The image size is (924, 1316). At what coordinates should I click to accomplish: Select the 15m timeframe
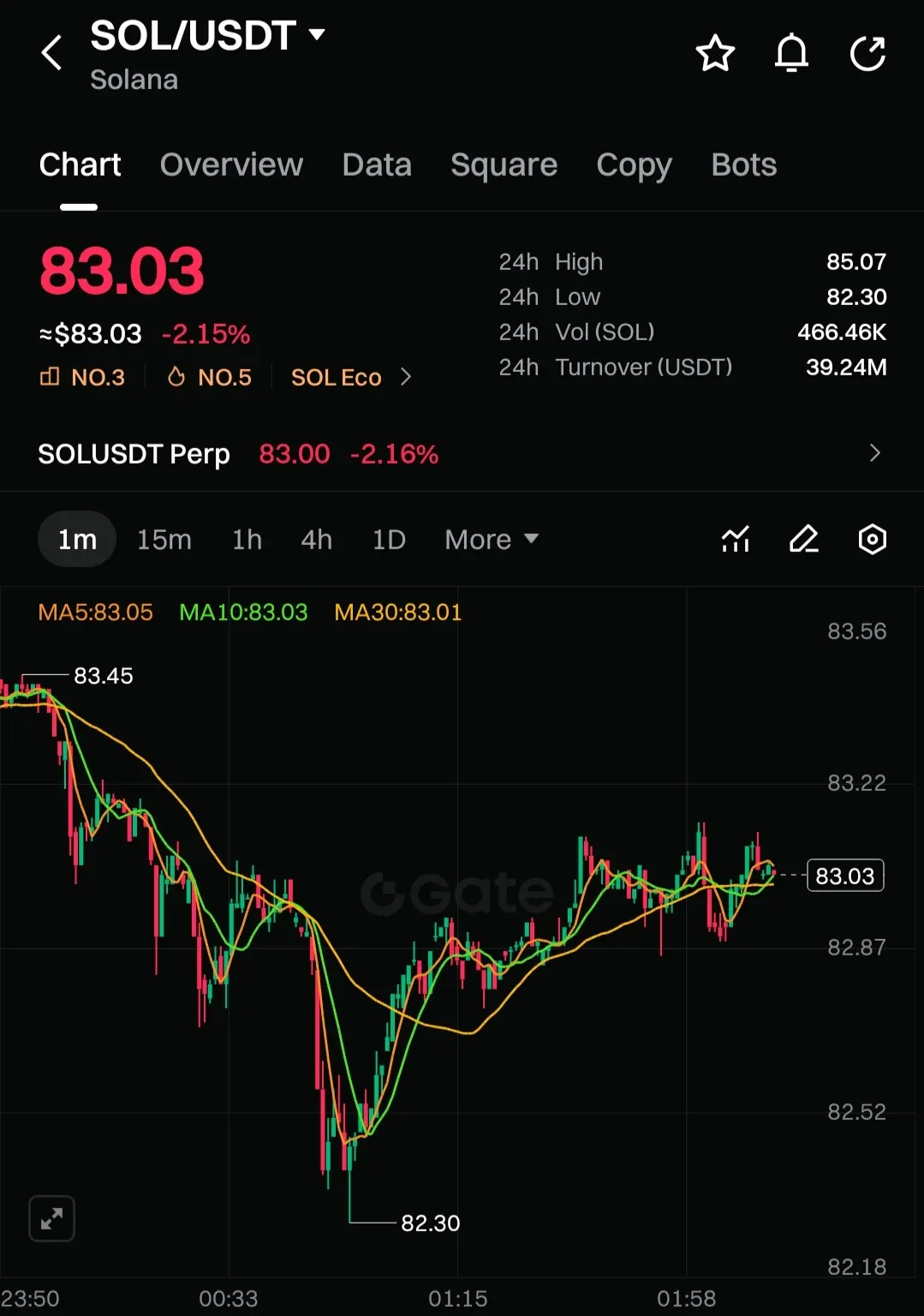point(164,540)
